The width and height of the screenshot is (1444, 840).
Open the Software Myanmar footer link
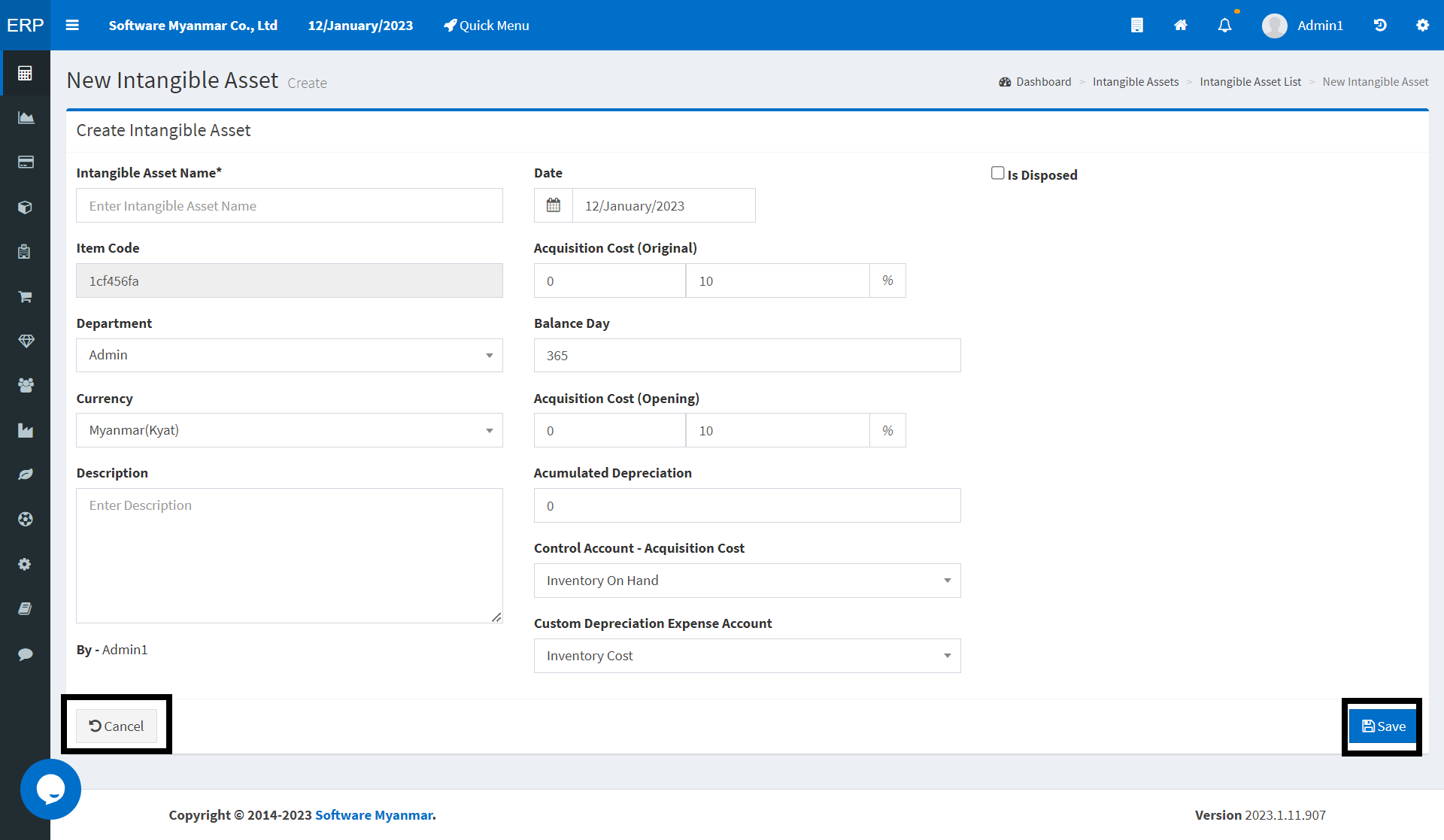pyautogui.click(x=375, y=814)
